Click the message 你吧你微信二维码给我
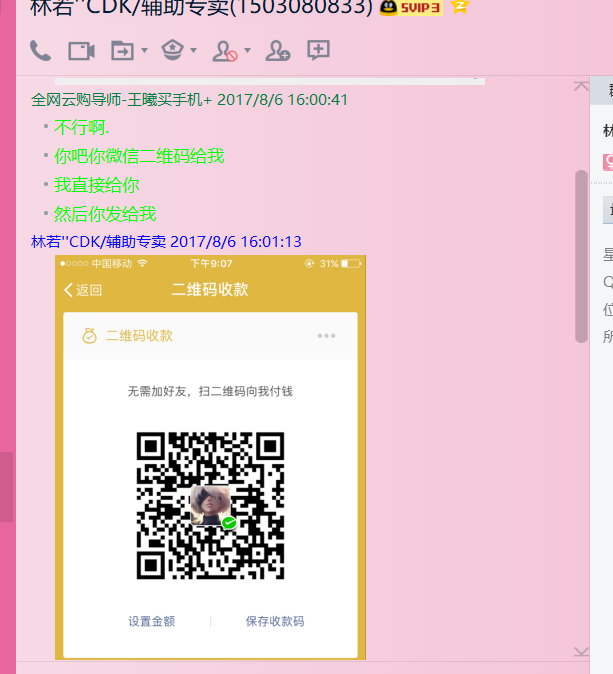Viewport: 613px width, 674px height. click(x=139, y=156)
